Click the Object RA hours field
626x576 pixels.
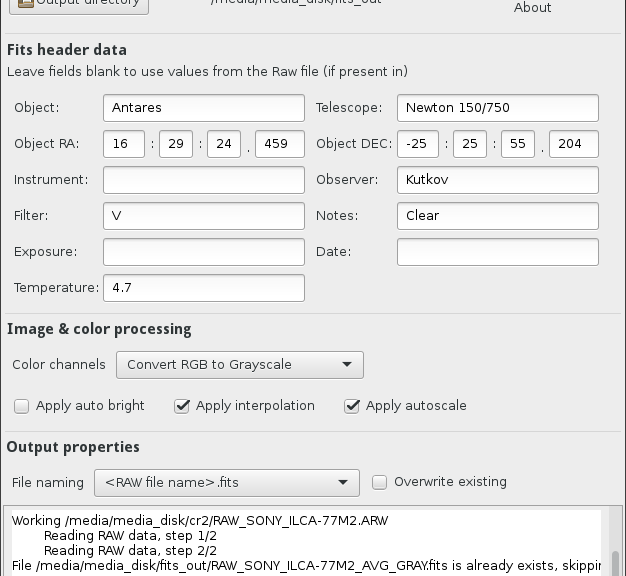coord(124,144)
